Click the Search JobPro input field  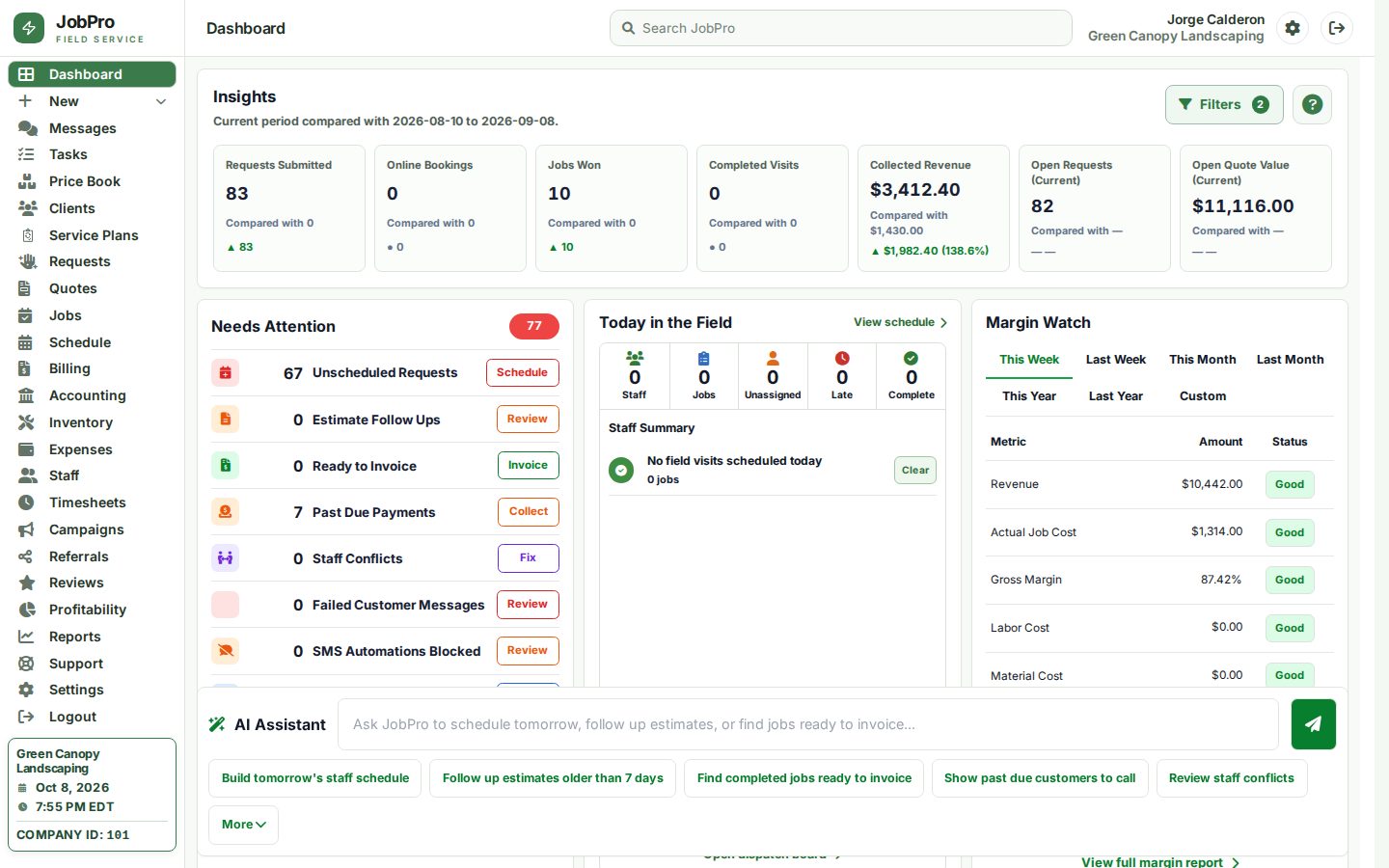tap(840, 28)
